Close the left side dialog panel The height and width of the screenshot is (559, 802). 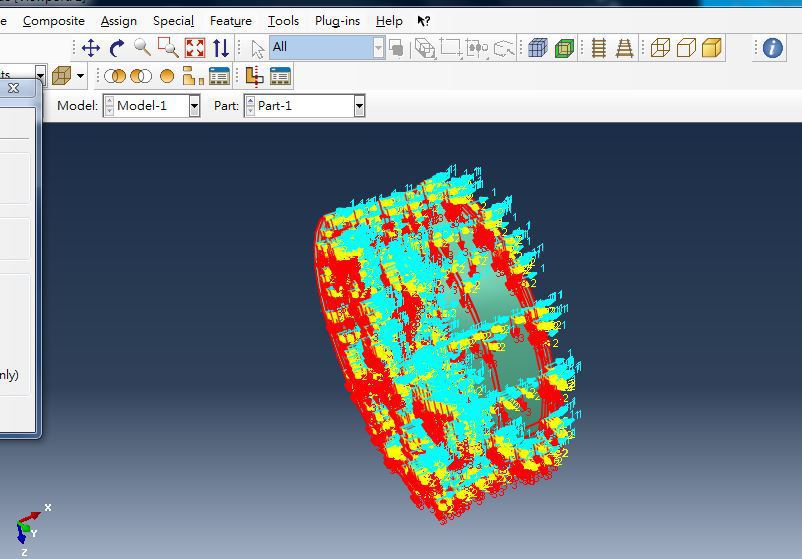click(14, 88)
